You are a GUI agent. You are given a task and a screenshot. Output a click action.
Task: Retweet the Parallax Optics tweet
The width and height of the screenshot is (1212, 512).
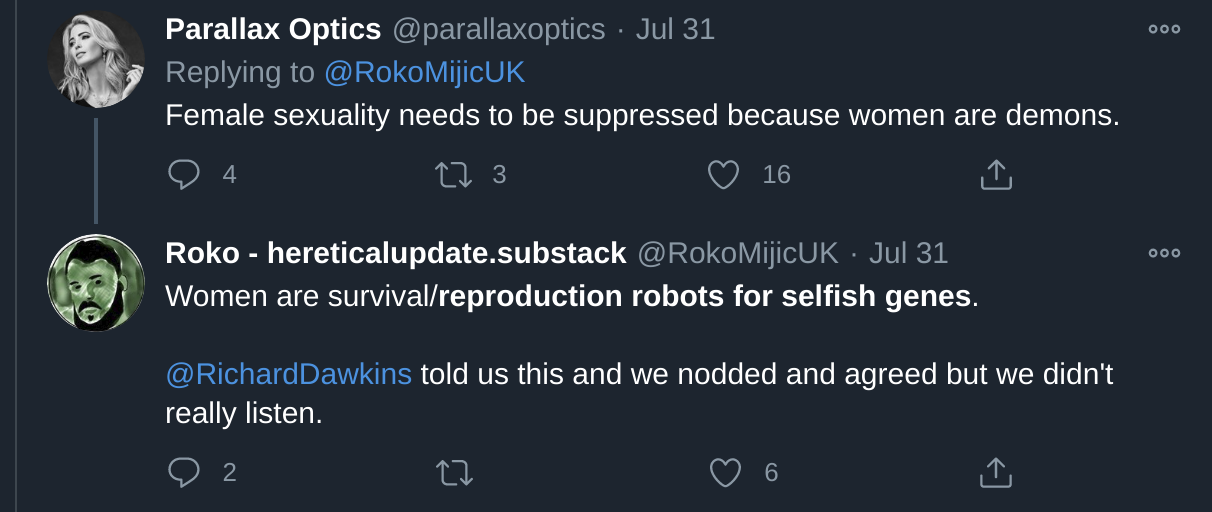454,175
